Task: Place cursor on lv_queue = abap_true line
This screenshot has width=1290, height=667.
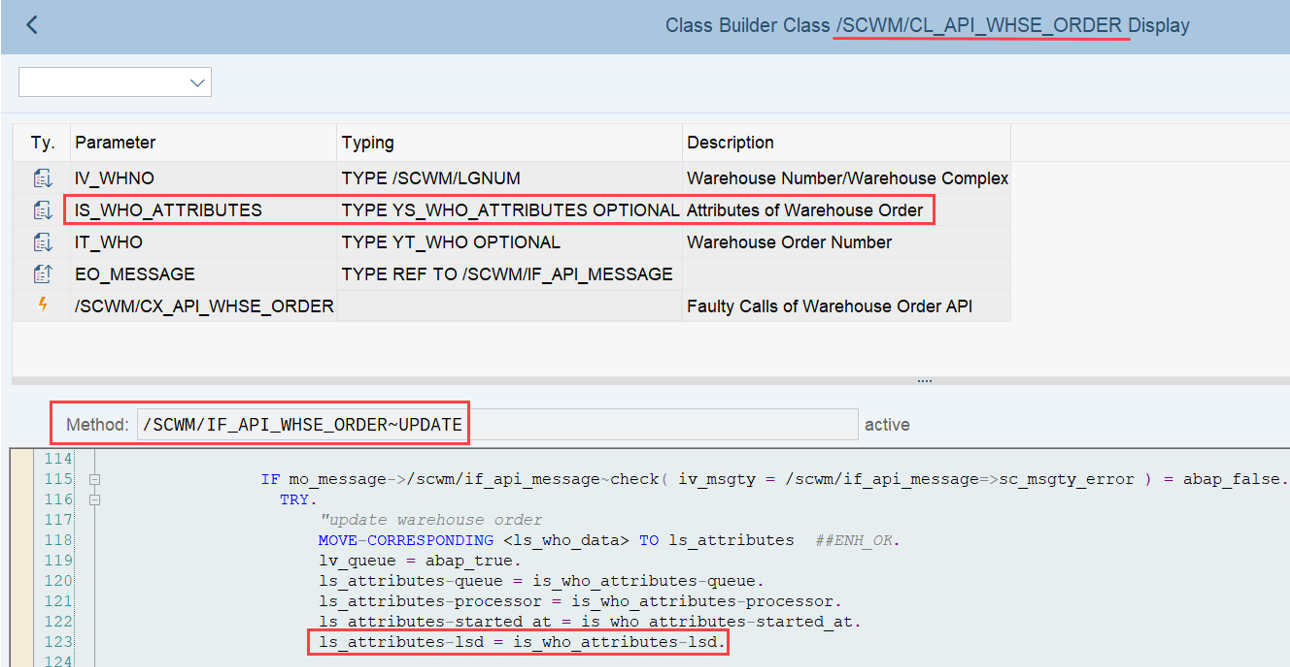Action: [420, 560]
